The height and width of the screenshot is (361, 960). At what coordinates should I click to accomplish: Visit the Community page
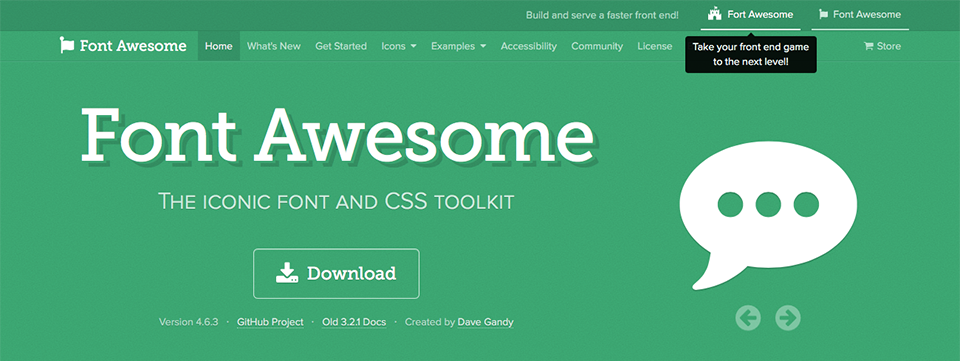pos(597,46)
